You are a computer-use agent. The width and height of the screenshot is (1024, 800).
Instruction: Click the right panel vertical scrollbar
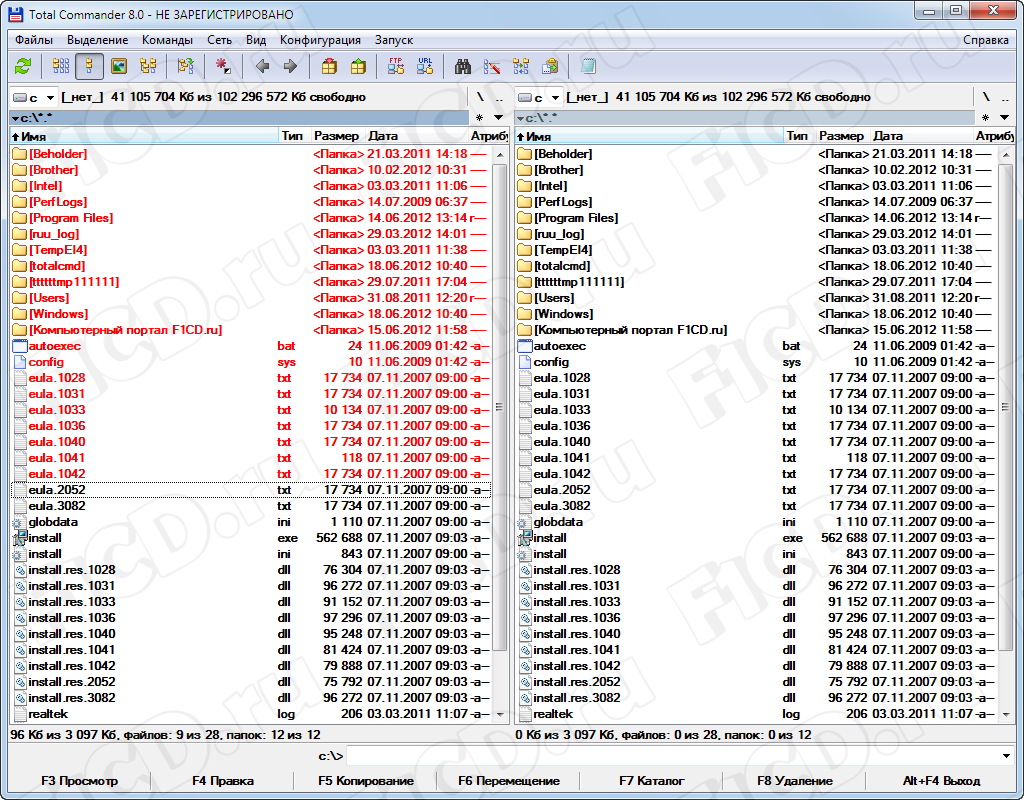click(1006, 407)
